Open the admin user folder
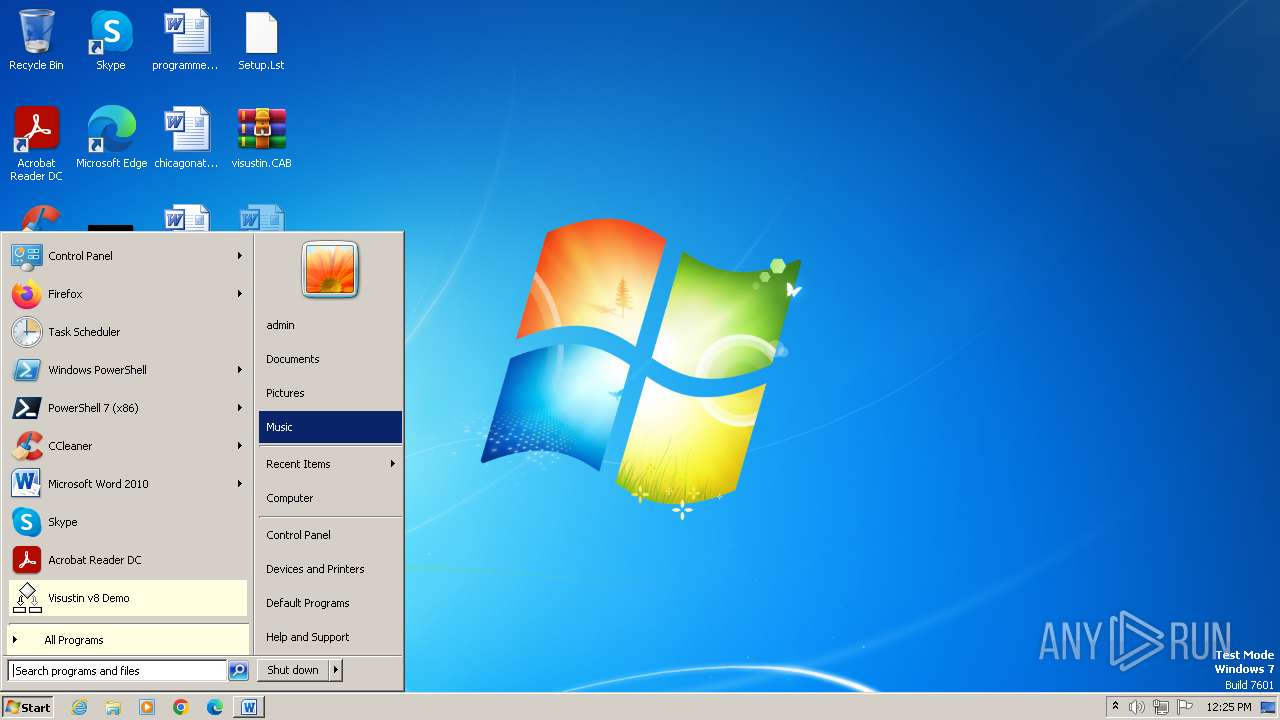1280x720 pixels. coord(330,325)
